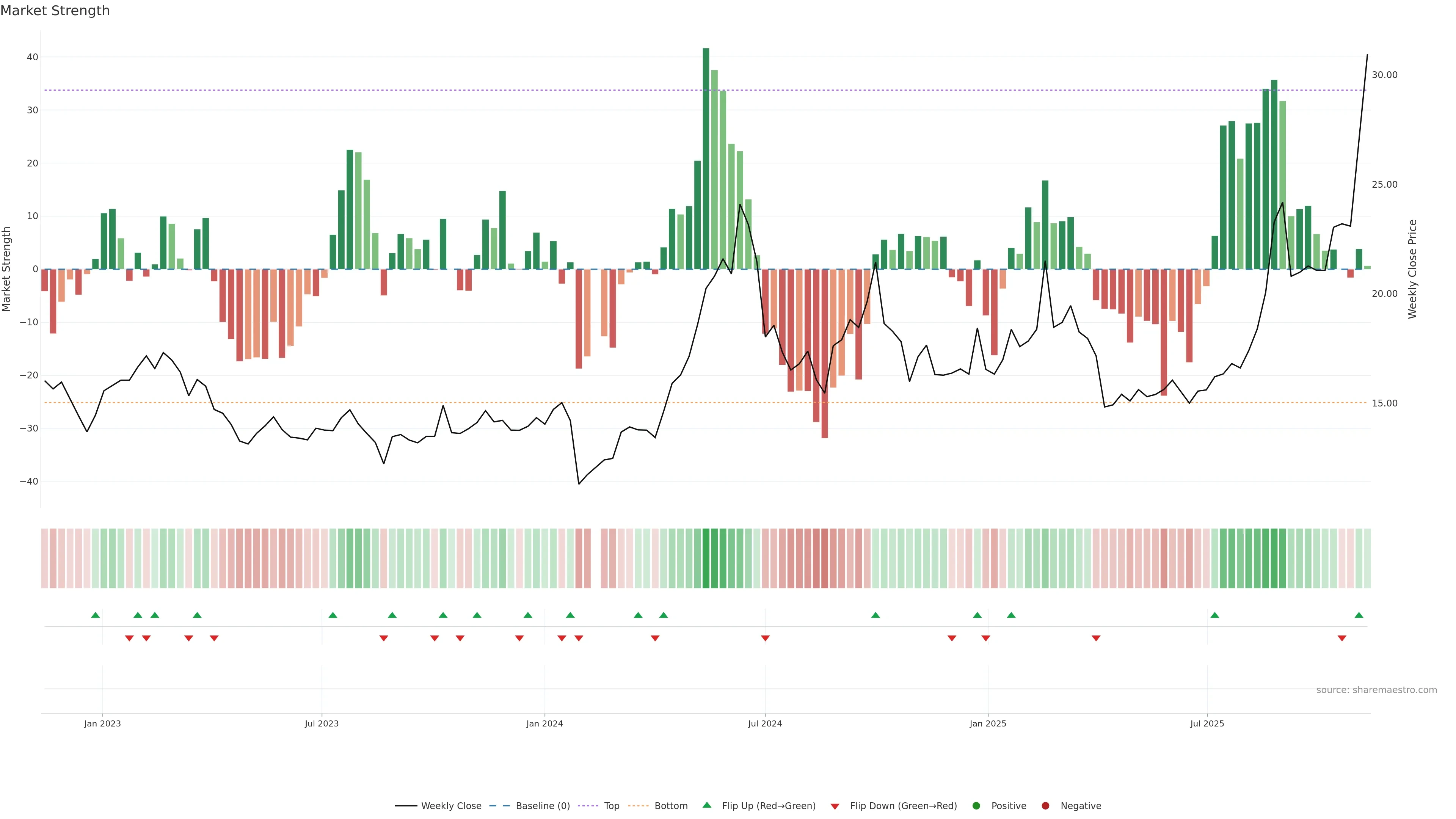This screenshot has width=1456, height=819.
Task: Click the tallest green market strength bar
Action: pyautogui.click(x=706, y=158)
